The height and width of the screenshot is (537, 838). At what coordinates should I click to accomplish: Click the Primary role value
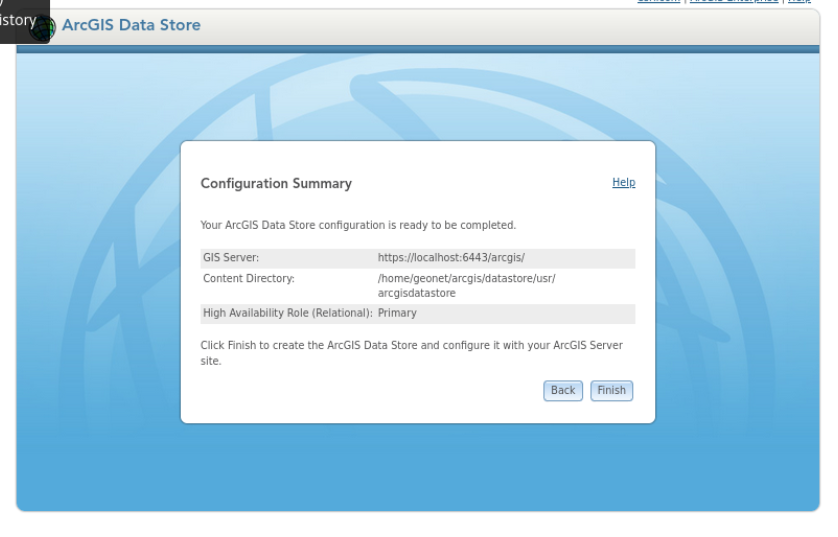point(397,313)
